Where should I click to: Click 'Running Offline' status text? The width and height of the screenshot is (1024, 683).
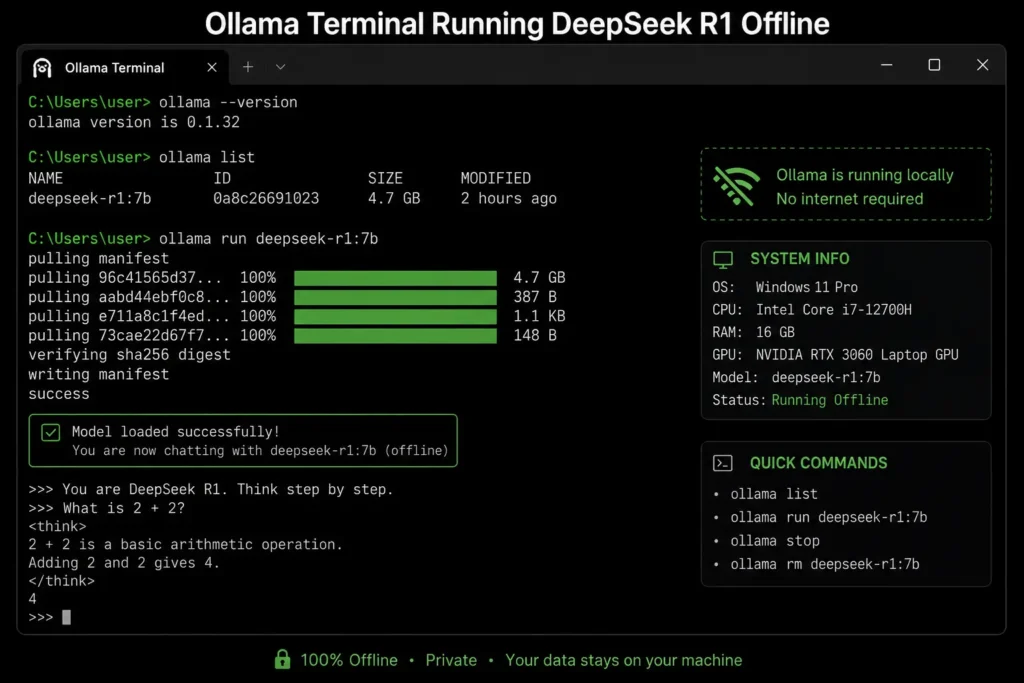829,400
